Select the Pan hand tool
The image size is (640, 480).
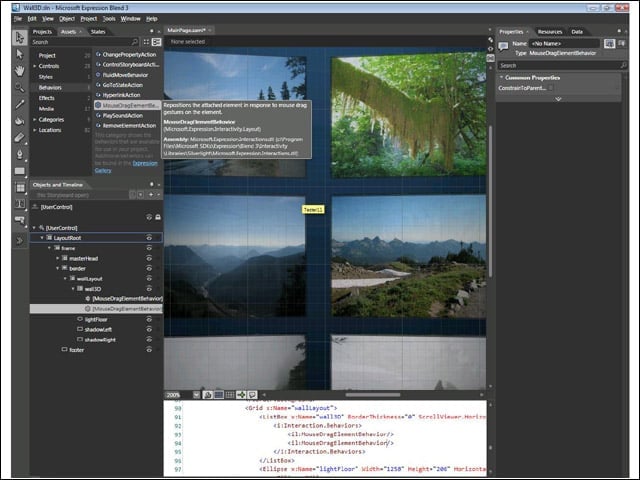click(19, 71)
